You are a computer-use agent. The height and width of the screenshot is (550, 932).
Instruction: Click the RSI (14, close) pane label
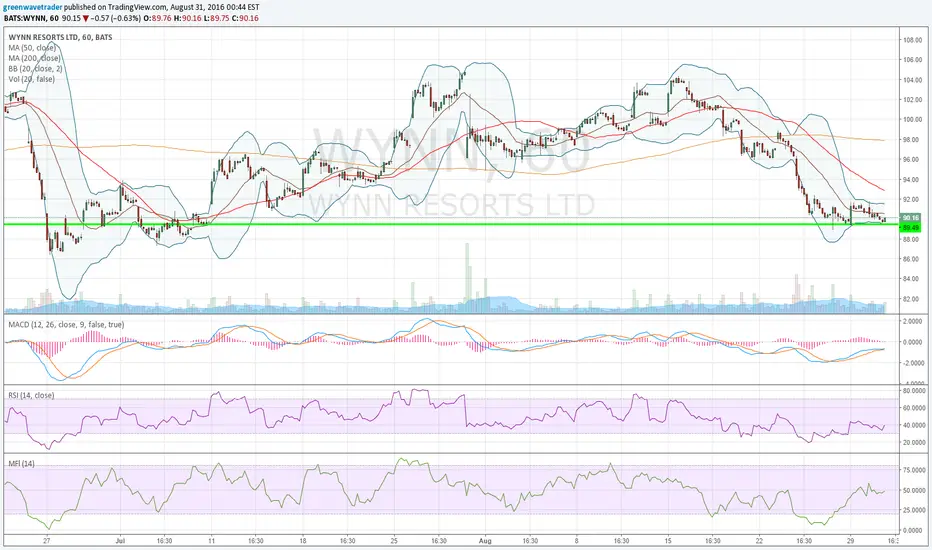pyautogui.click(x=31, y=395)
